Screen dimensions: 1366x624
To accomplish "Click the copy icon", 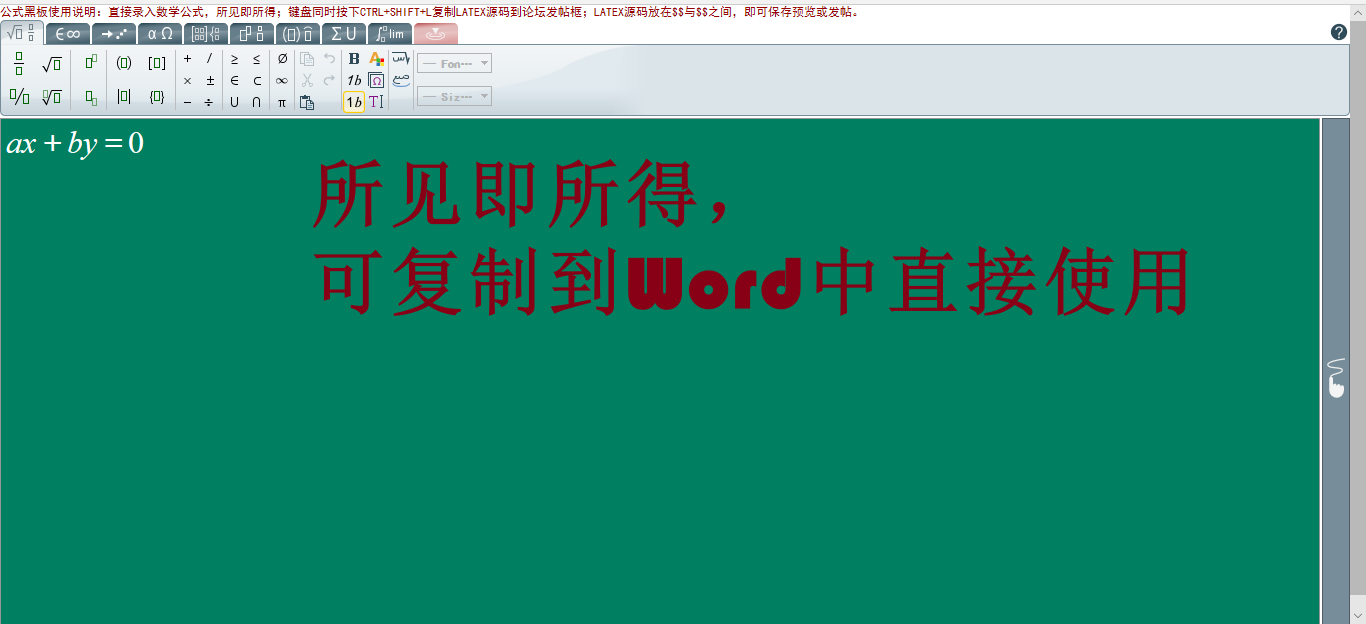I will pyautogui.click(x=307, y=58).
